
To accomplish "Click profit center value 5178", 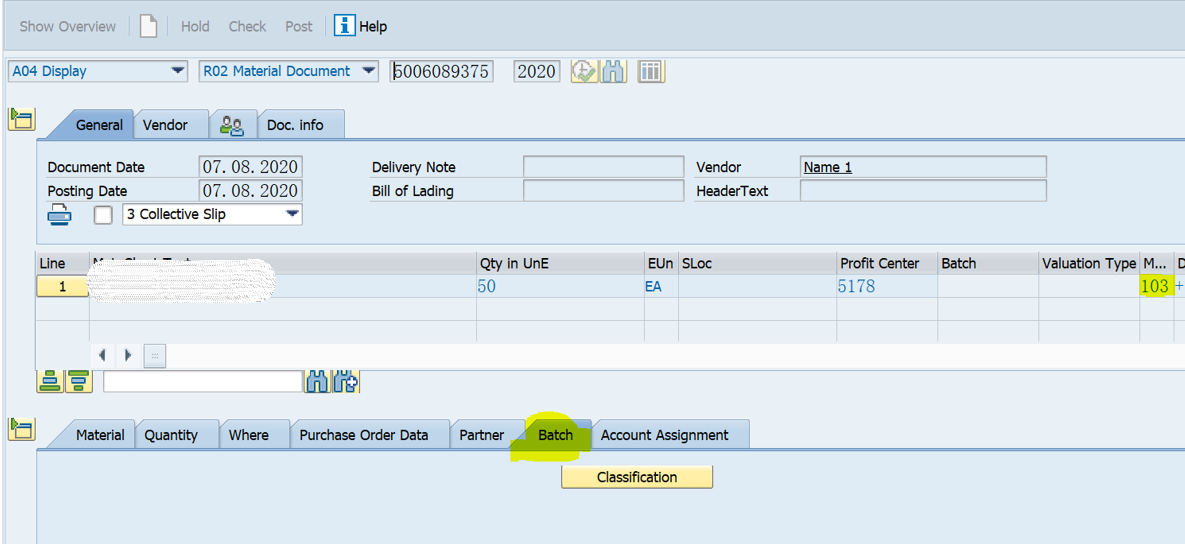I will point(856,286).
